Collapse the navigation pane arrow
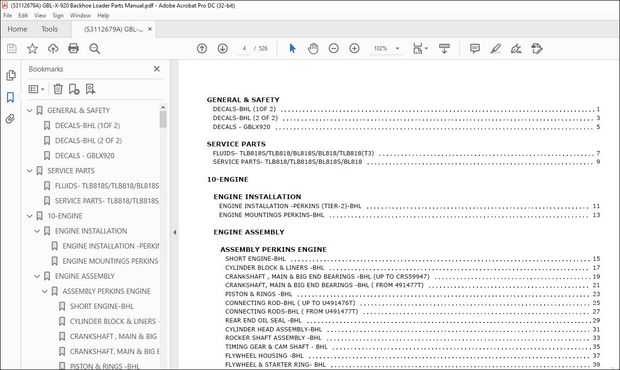This screenshot has height=370, width=620. pyautogui.click(x=174, y=232)
